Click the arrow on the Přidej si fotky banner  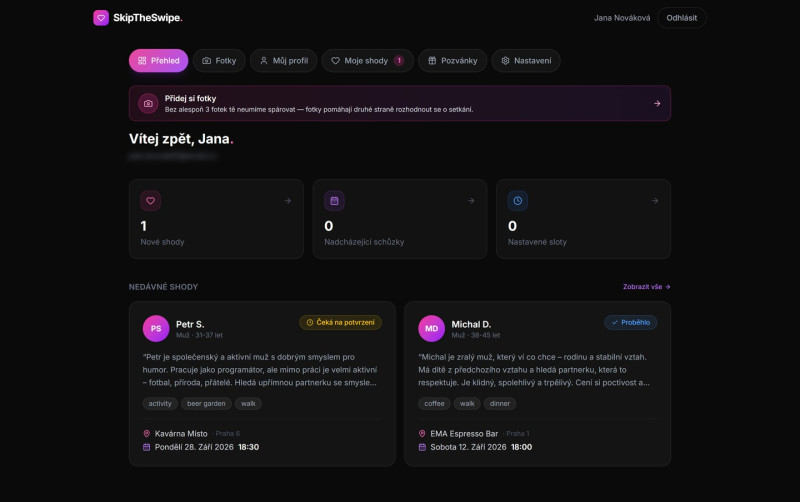point(657,104)
